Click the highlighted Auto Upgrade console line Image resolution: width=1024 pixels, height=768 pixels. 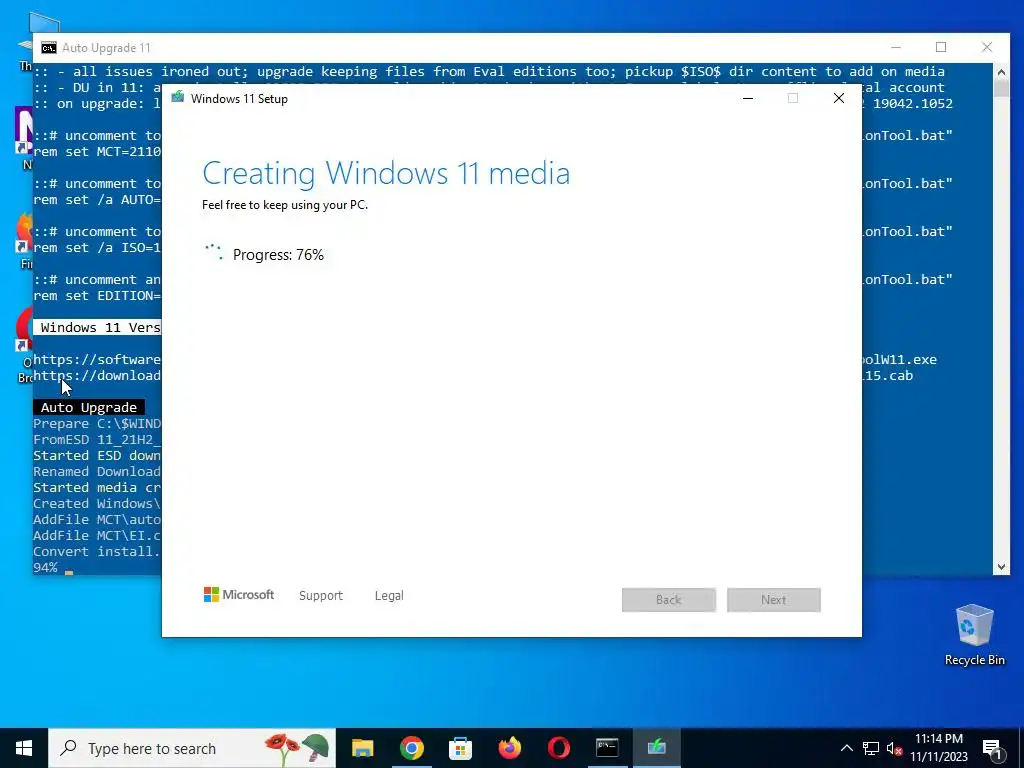point(89,408)
